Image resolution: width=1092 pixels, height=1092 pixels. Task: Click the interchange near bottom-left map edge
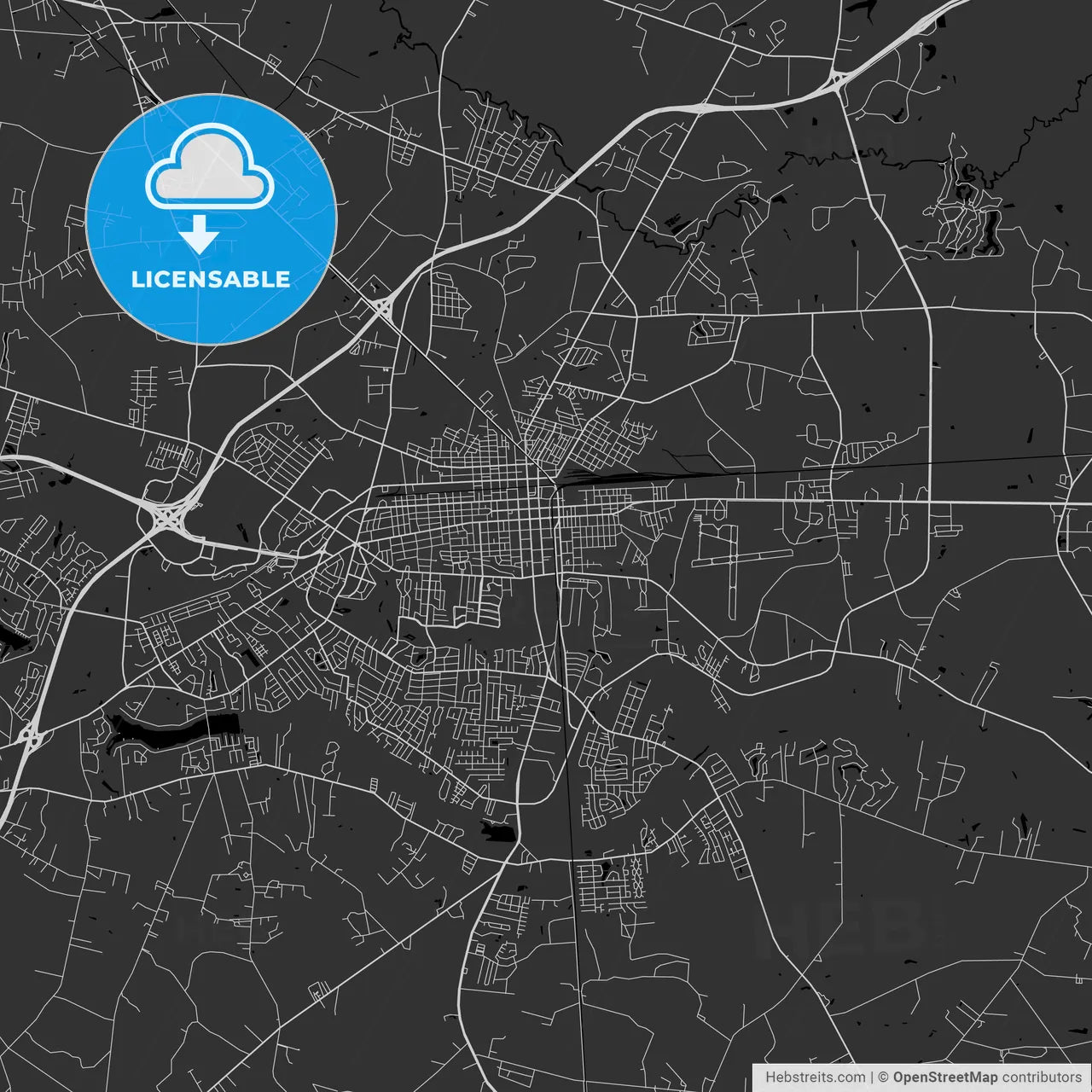tap(30, 734)
